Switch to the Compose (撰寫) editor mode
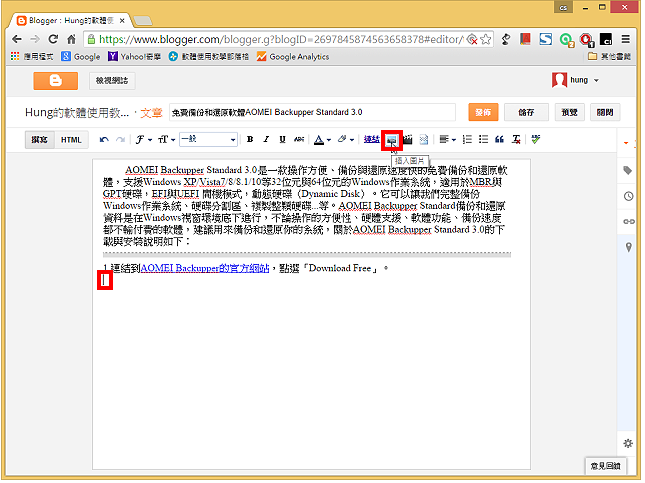 pyautogui.click(x=39, y=140)
